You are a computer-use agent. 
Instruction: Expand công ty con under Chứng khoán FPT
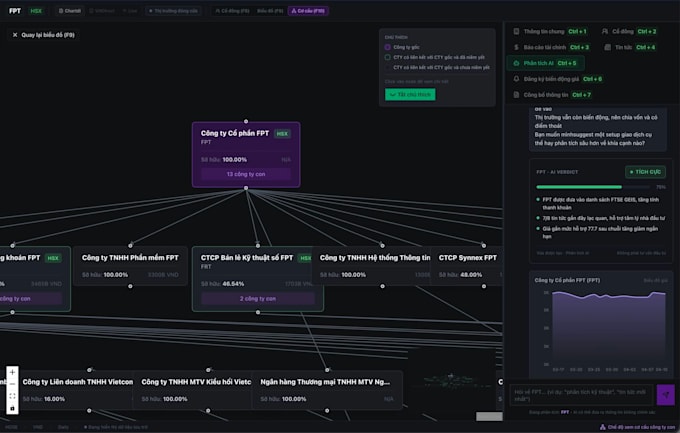click(30, 299)
